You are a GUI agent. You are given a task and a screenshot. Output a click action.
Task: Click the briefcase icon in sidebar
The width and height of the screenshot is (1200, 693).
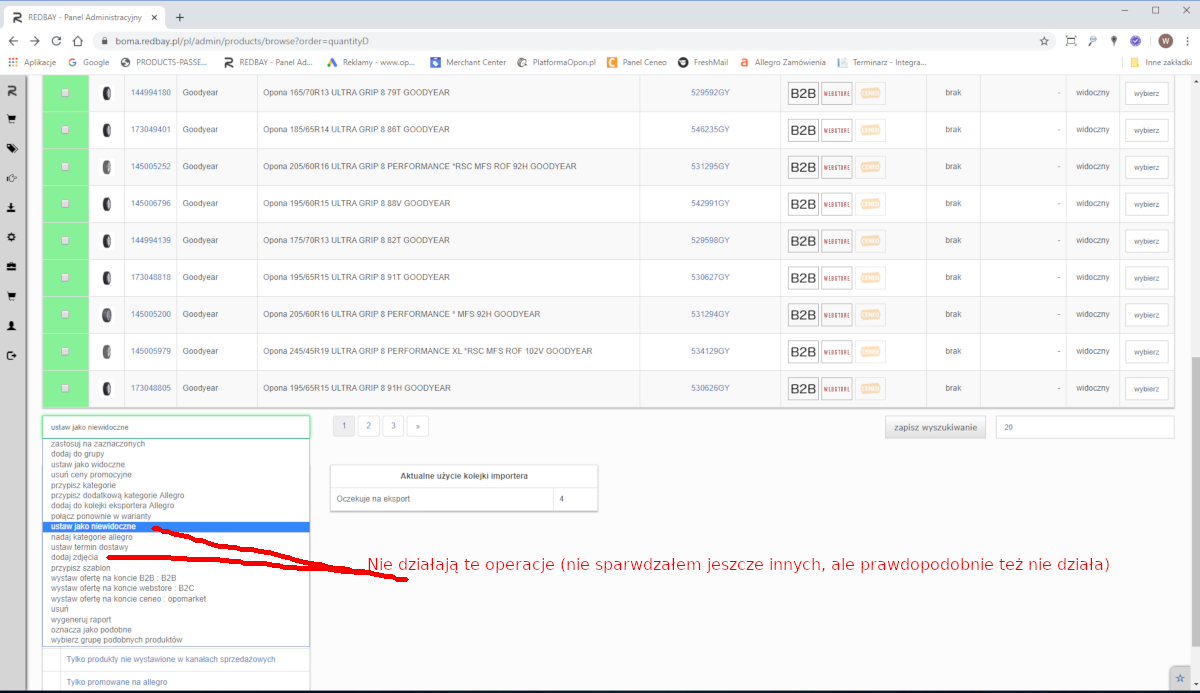click(12, 267)
